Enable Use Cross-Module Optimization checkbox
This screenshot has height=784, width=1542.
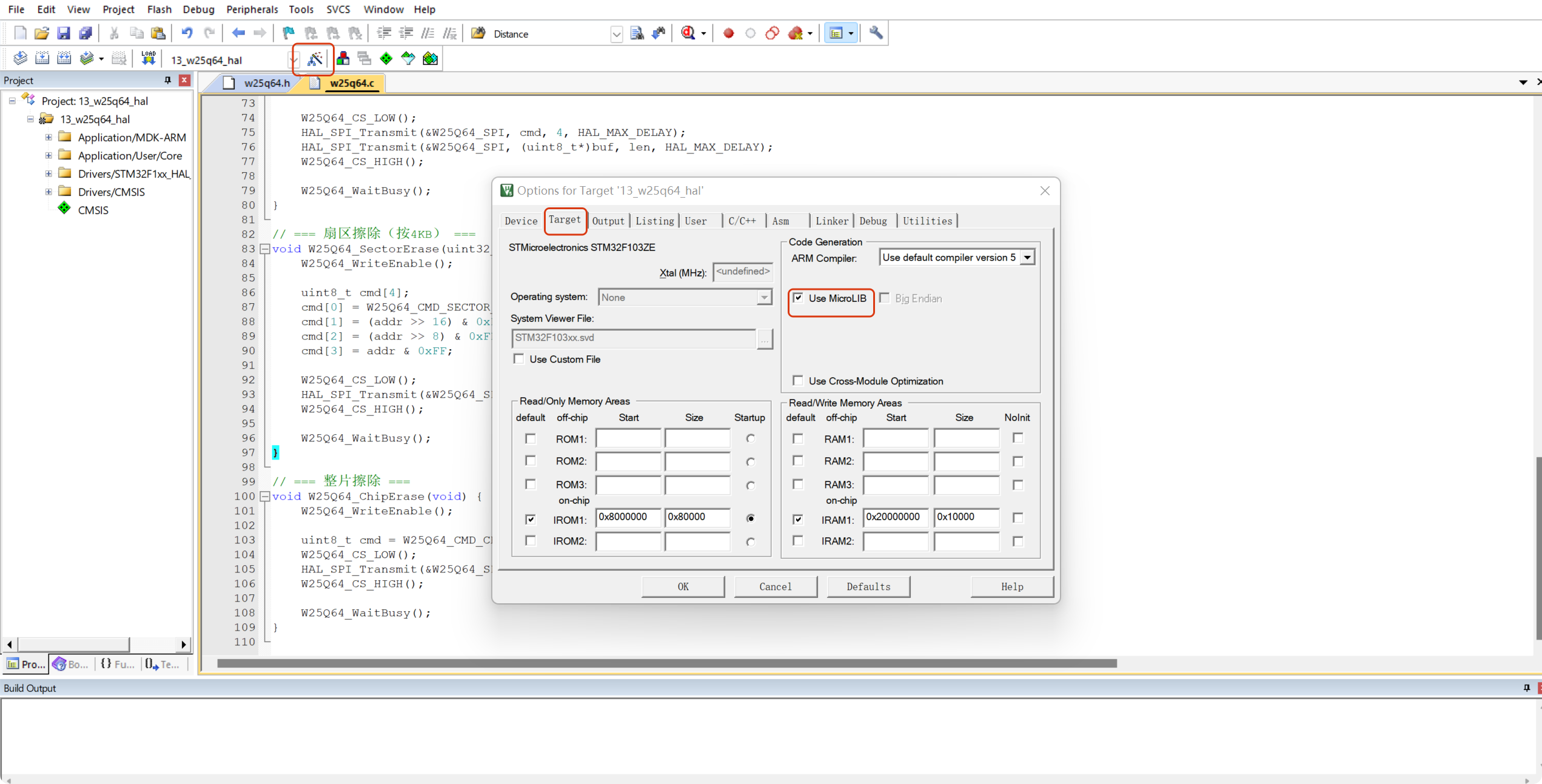[x=798, y=381]
